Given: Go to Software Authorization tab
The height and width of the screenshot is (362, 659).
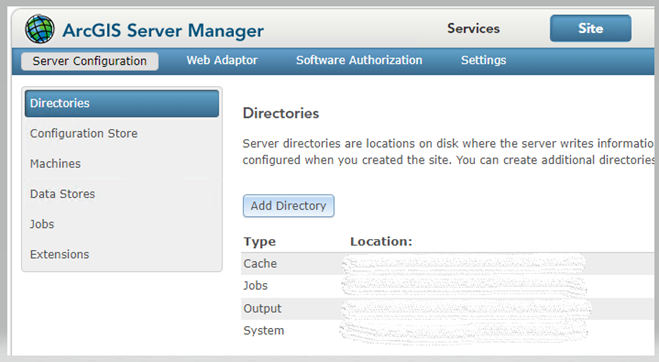Looking at the screenshot, I should [x=359, y=60].
